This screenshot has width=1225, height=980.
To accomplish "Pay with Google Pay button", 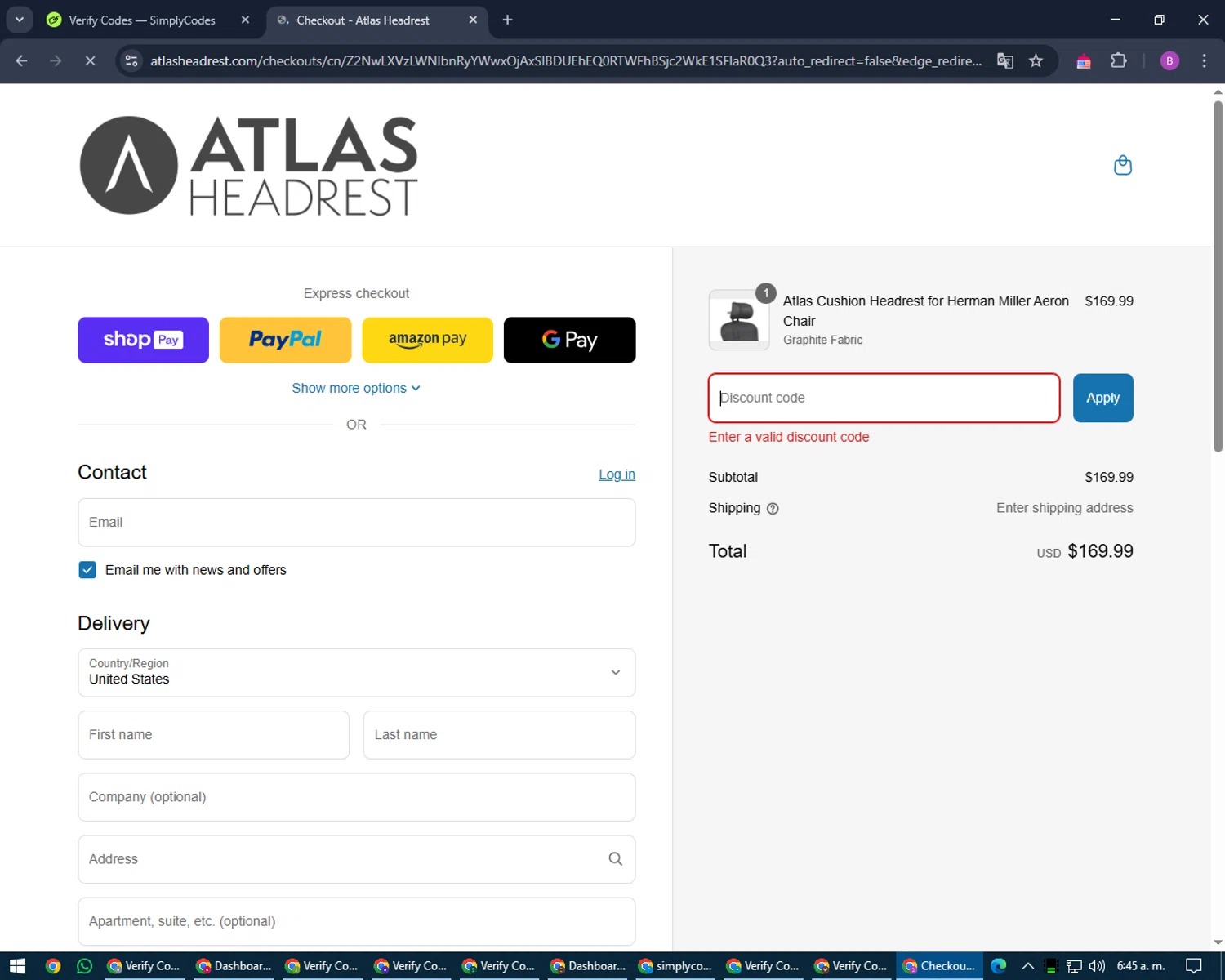I will click(569, 340).
